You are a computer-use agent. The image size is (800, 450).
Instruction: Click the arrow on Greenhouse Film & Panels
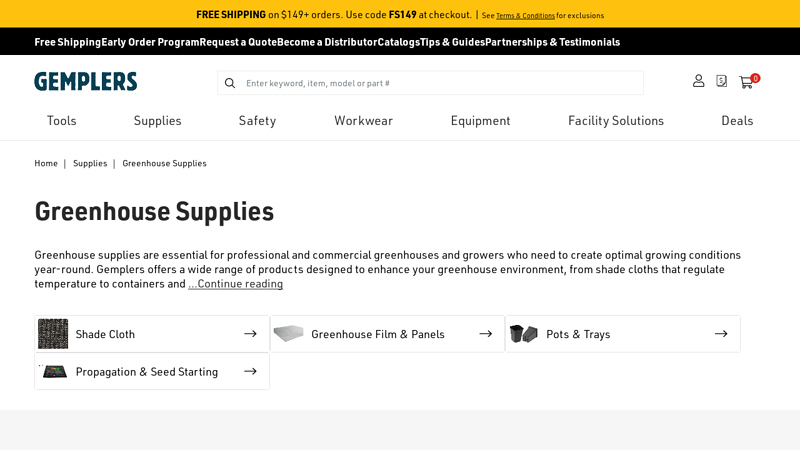(x=486, y=334)
